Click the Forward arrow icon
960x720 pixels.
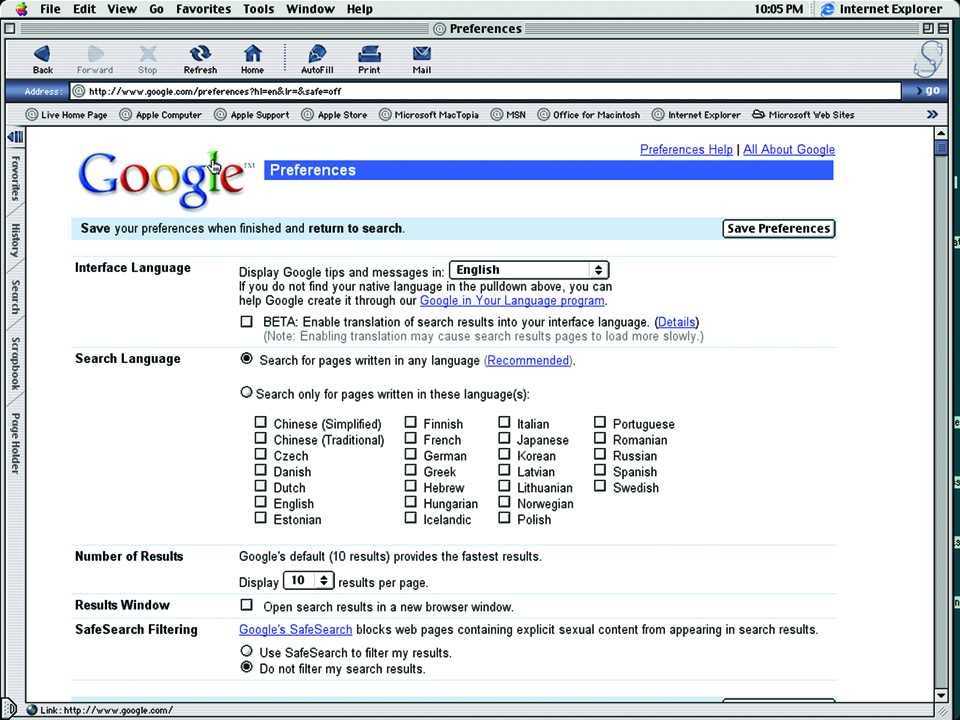tap(95, 54)
